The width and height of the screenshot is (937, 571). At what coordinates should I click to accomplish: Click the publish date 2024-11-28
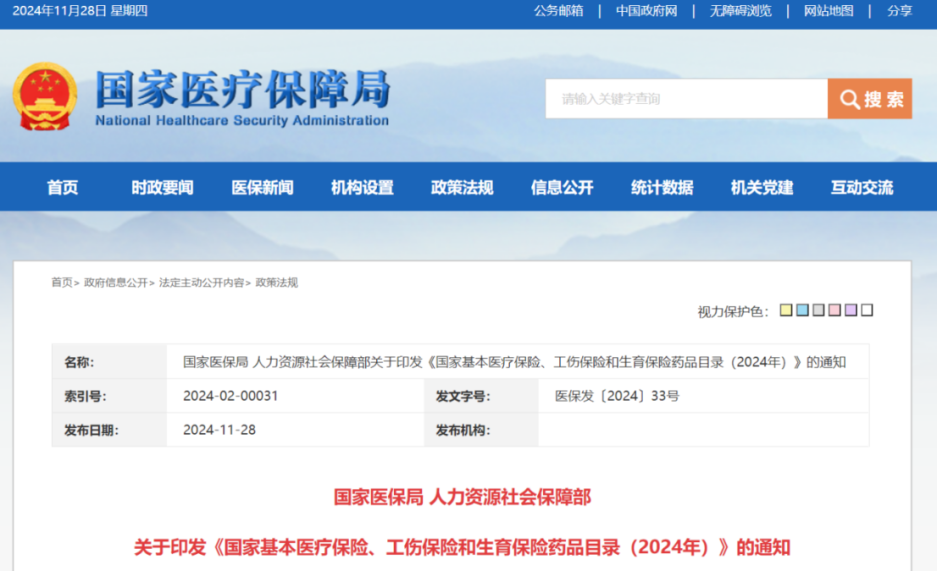pos(219,430)
